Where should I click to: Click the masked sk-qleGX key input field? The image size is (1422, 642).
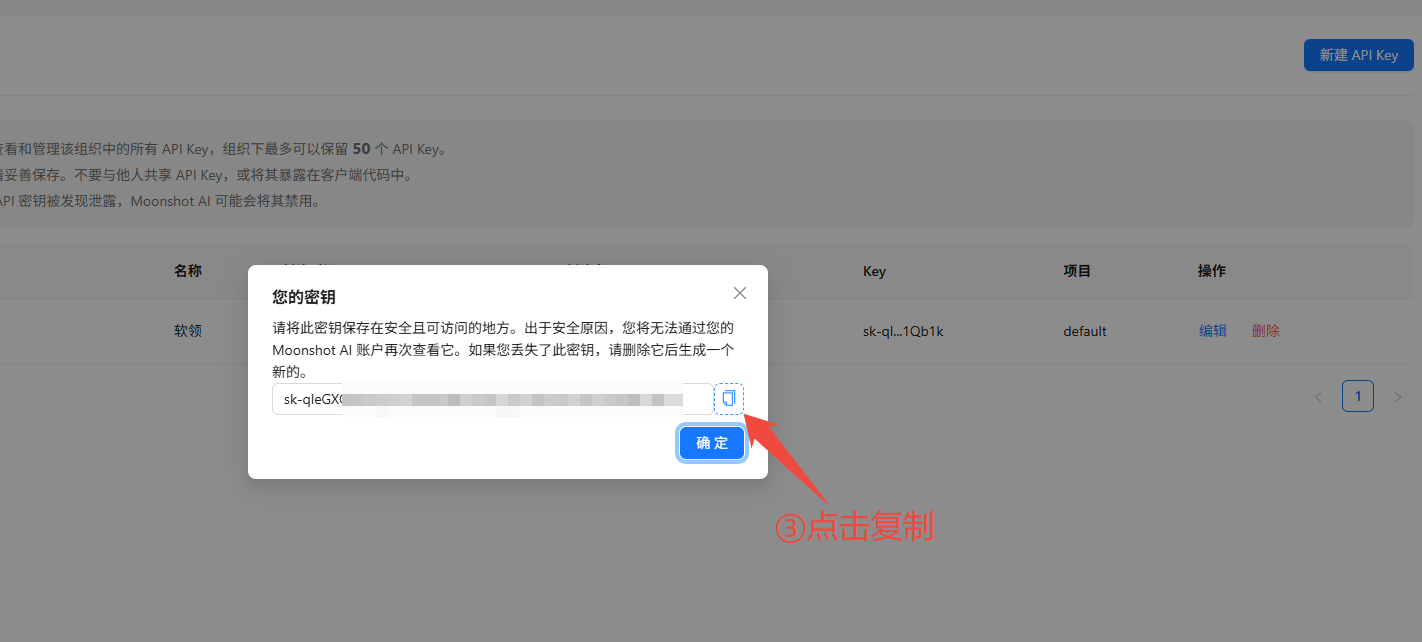pos(490,398)
